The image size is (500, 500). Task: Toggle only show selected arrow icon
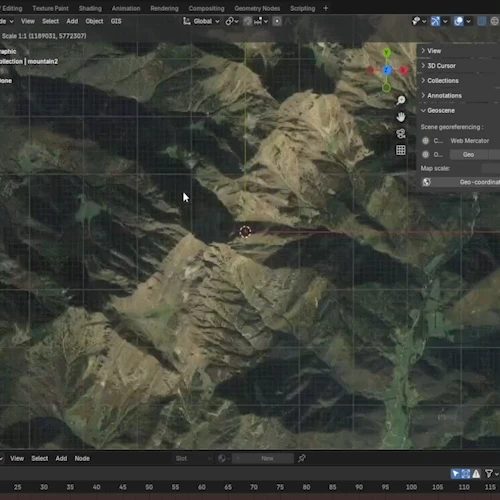tap(455, 474)
